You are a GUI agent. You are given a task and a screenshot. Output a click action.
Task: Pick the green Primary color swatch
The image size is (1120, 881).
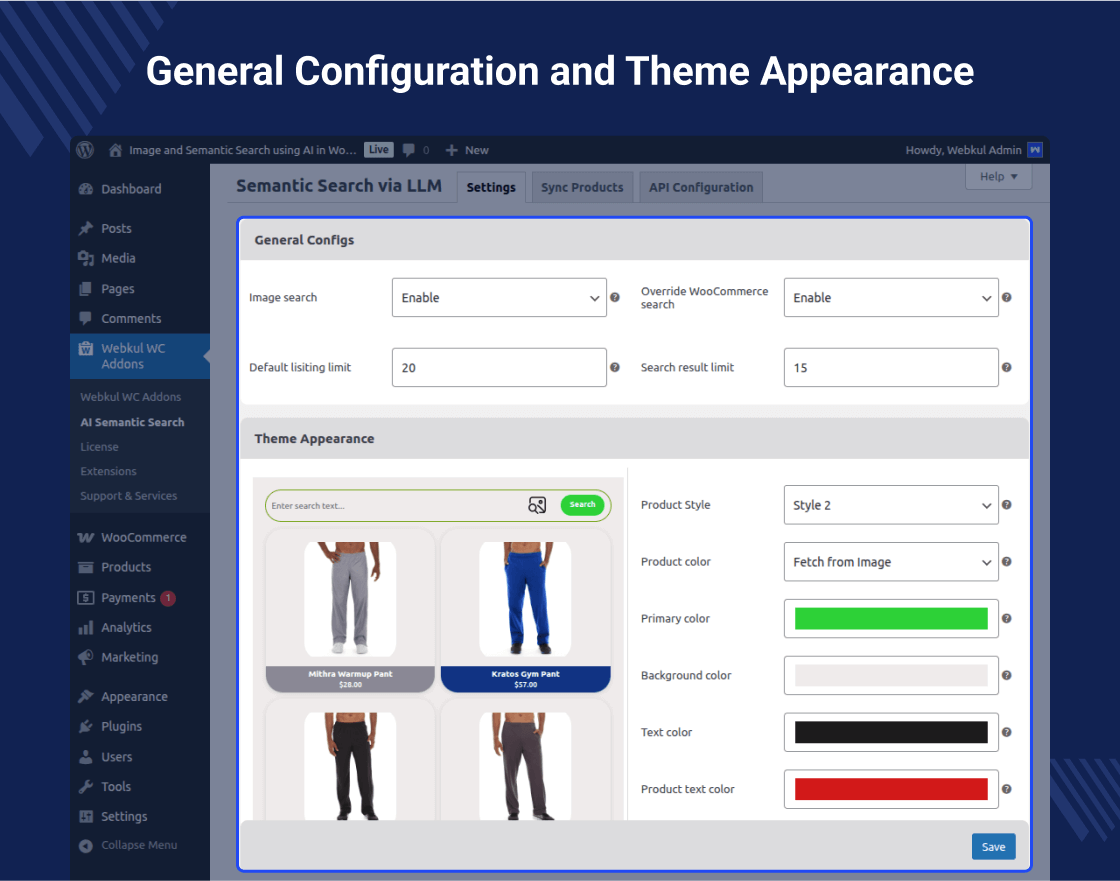coord(891,618)
